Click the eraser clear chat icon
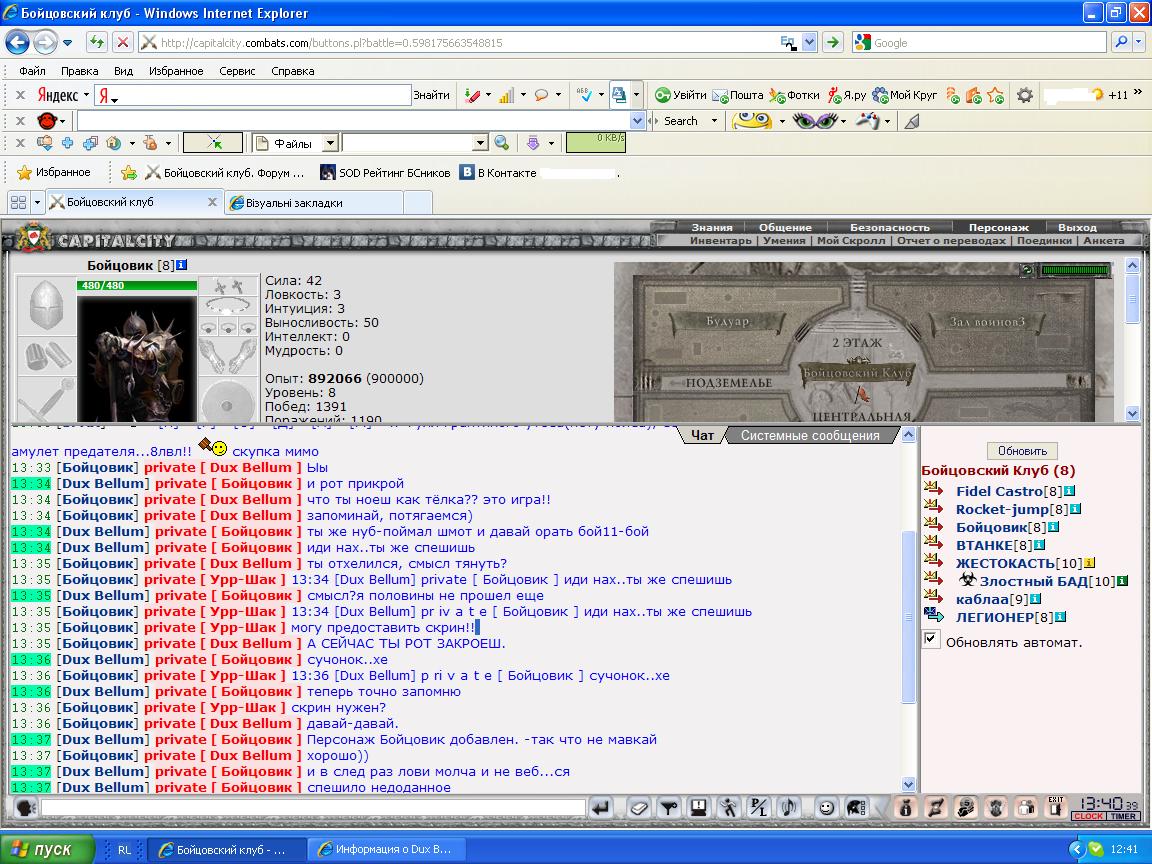Viewport: 1152px width, 864px height. (639, 808)
